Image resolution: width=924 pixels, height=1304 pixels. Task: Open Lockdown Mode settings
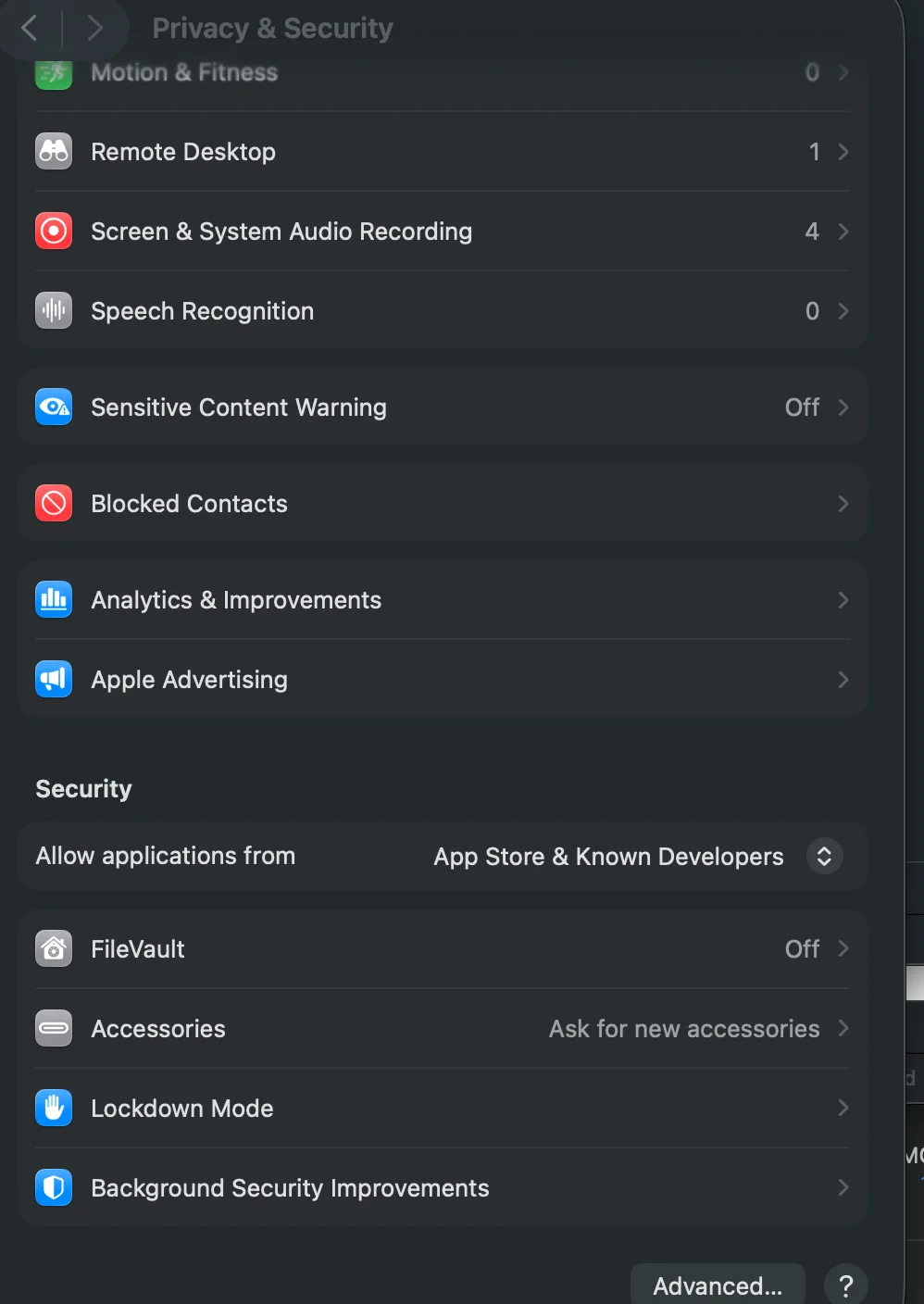pyautogui.click(x=182, y=1109)
